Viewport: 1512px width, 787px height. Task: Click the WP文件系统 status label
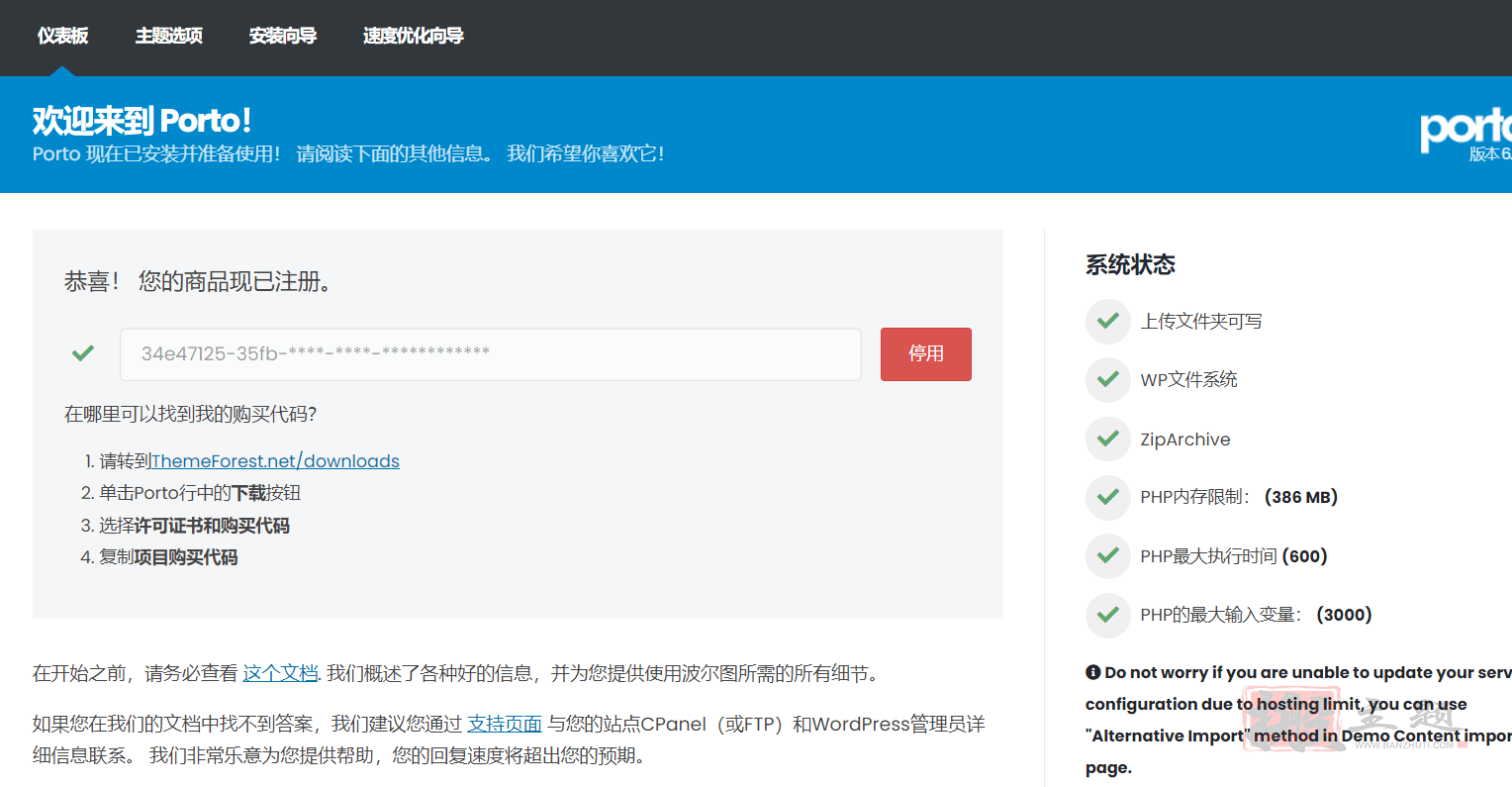click(1188, 379)
